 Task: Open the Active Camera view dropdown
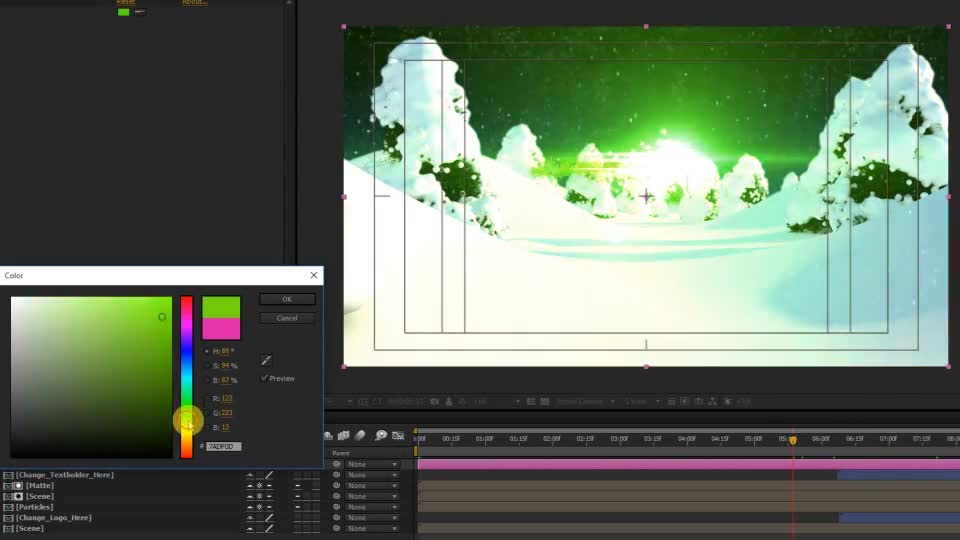click(585, 402)
